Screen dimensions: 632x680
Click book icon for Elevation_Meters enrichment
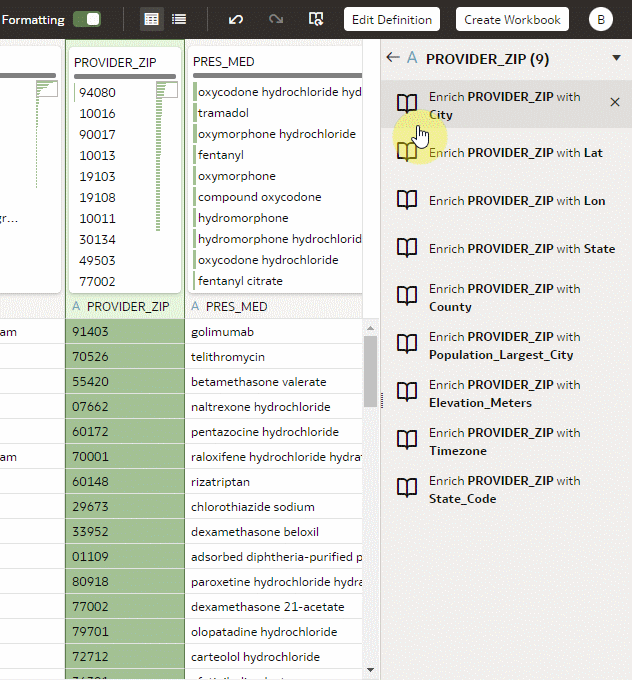[407, 392]
